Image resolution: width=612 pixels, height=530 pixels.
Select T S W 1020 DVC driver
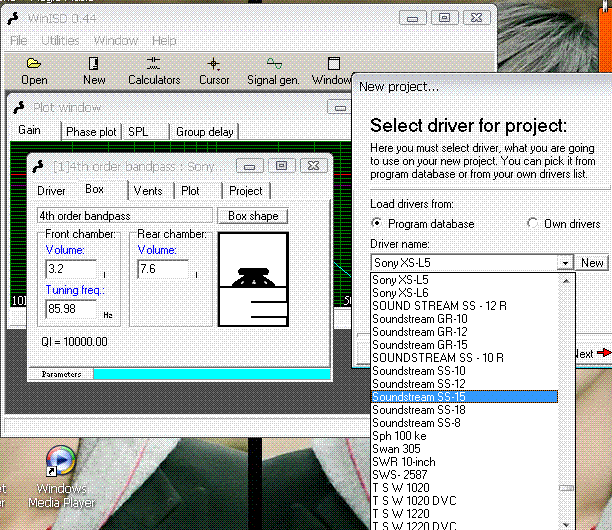pyautogui.click(x=464, y=501)
